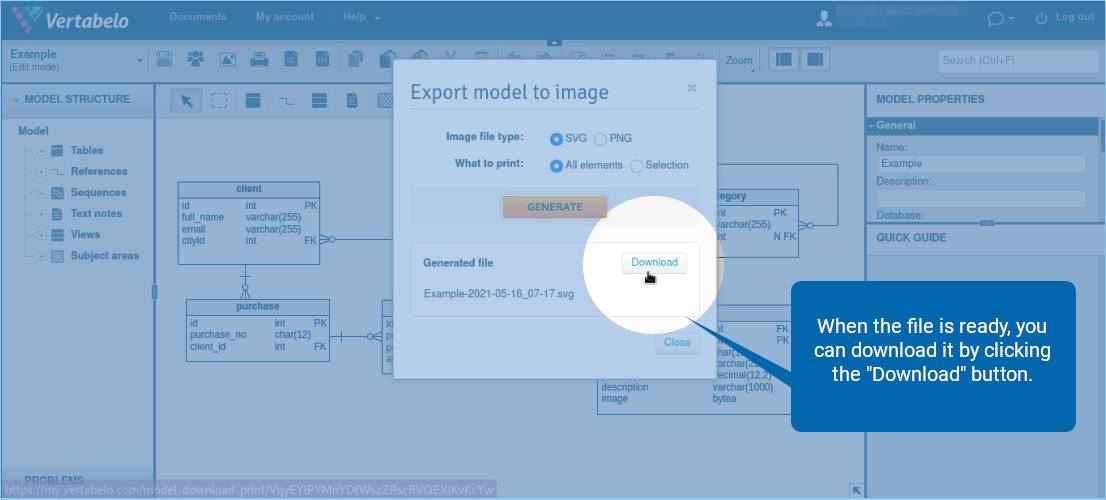Click full_name column in client table

pos(202,217)
